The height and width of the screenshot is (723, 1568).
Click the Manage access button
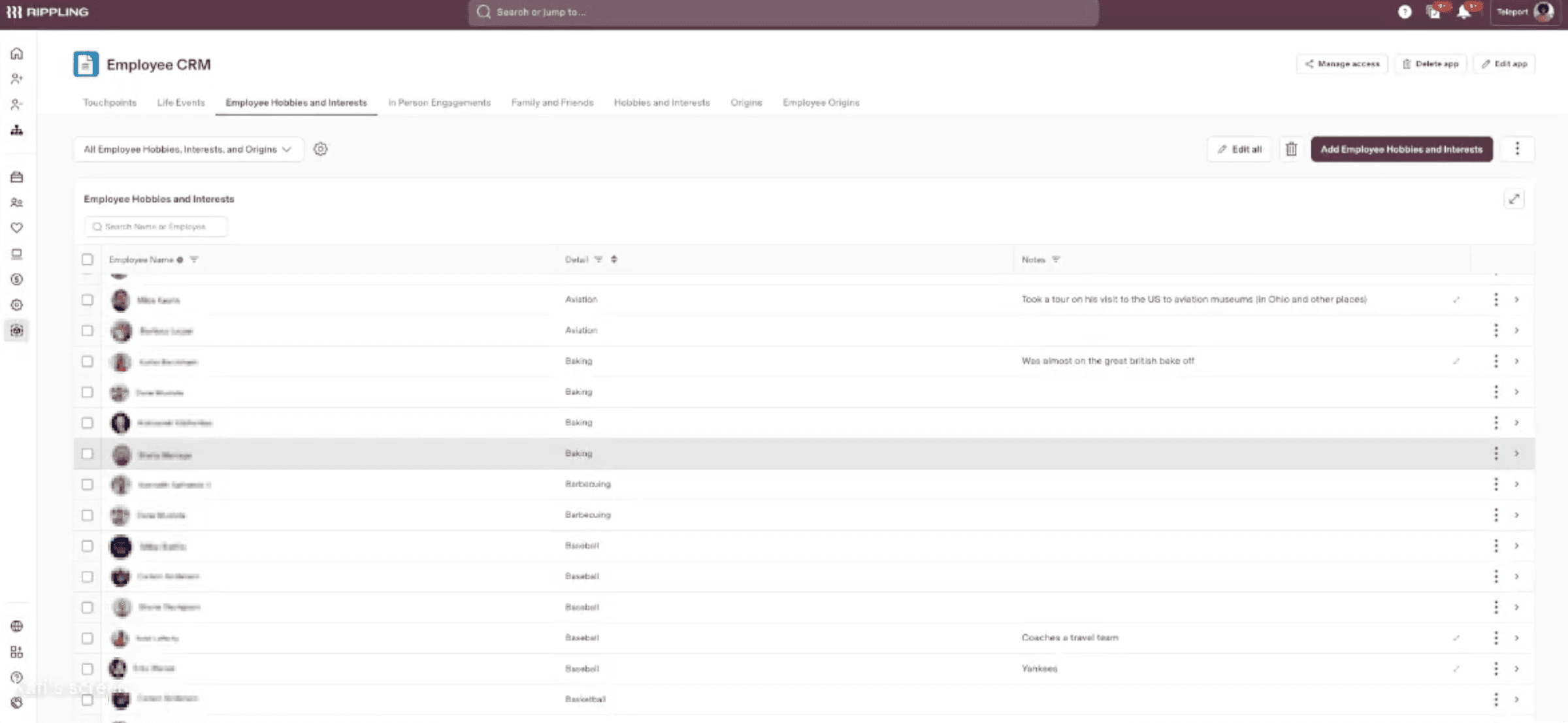1342,64
